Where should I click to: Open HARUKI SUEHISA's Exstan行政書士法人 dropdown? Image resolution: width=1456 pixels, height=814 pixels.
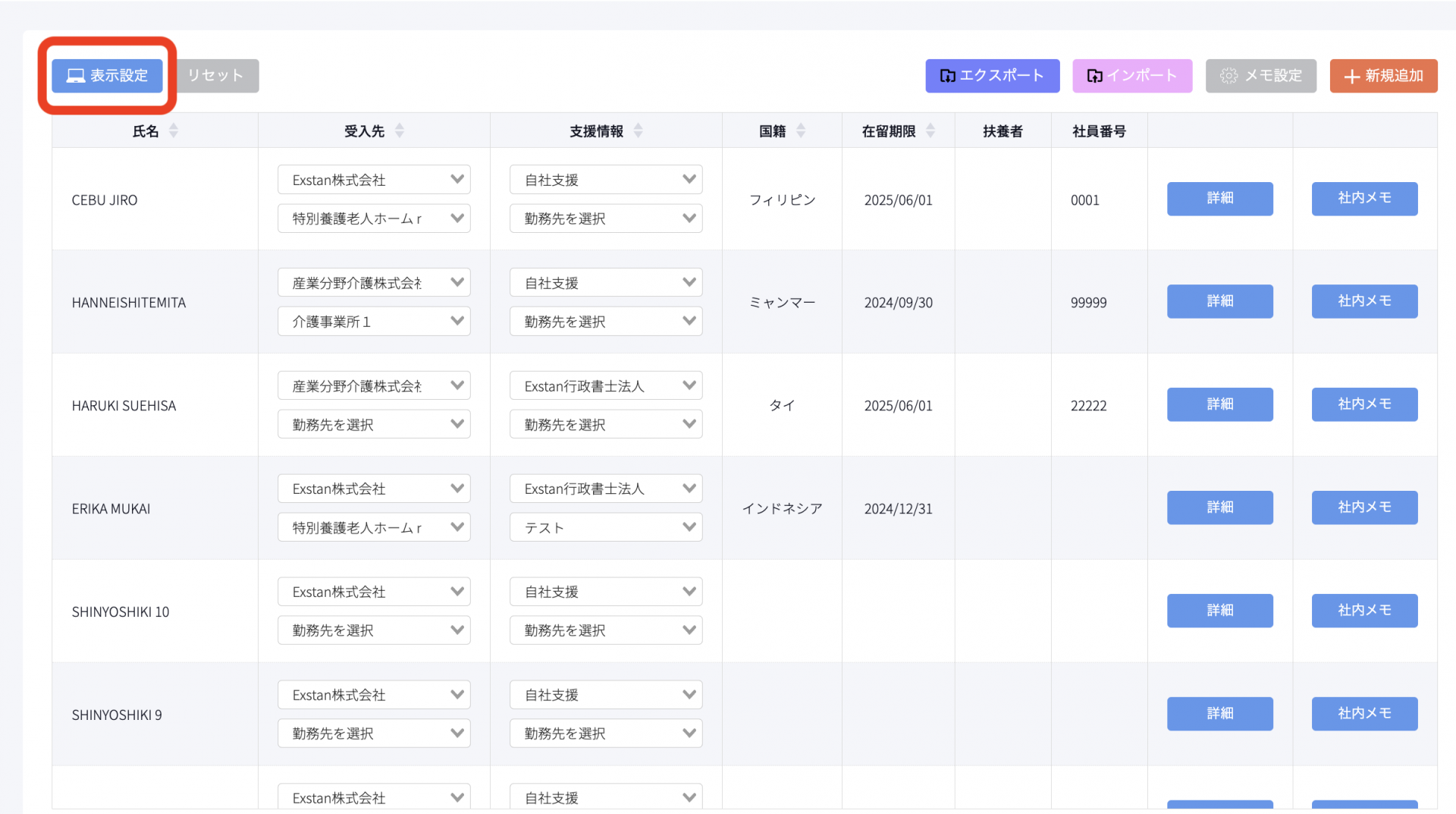pyautogui.click(x=606, y=386)
